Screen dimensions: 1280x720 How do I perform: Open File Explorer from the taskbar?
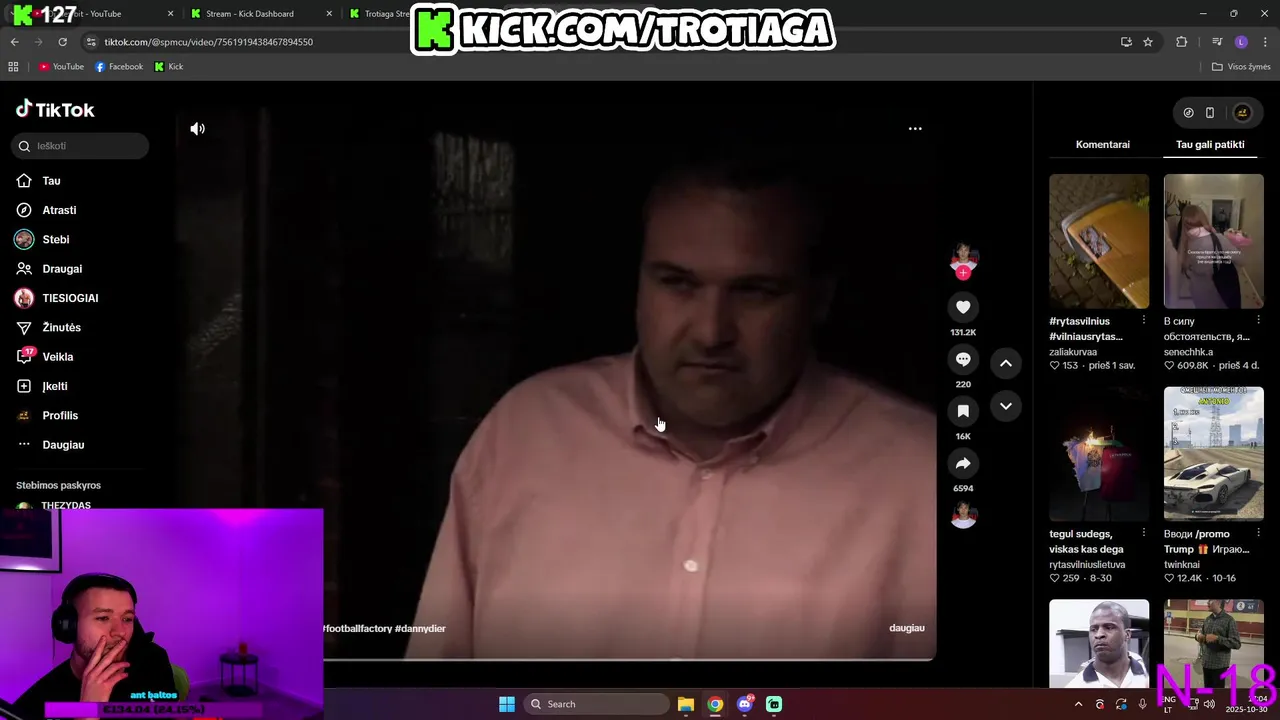point(686,704)
